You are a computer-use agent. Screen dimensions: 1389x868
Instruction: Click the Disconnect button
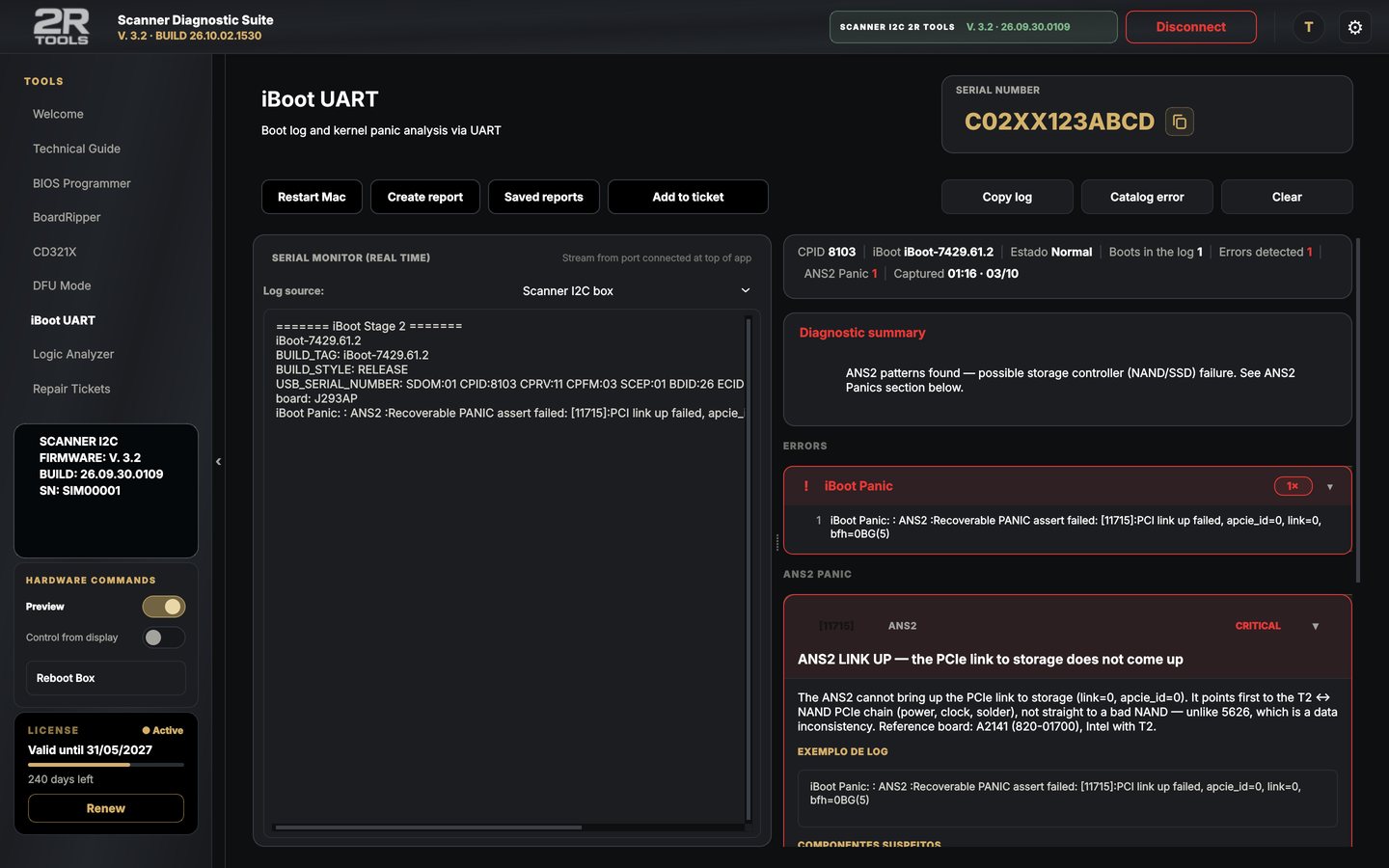point(1190,27)
